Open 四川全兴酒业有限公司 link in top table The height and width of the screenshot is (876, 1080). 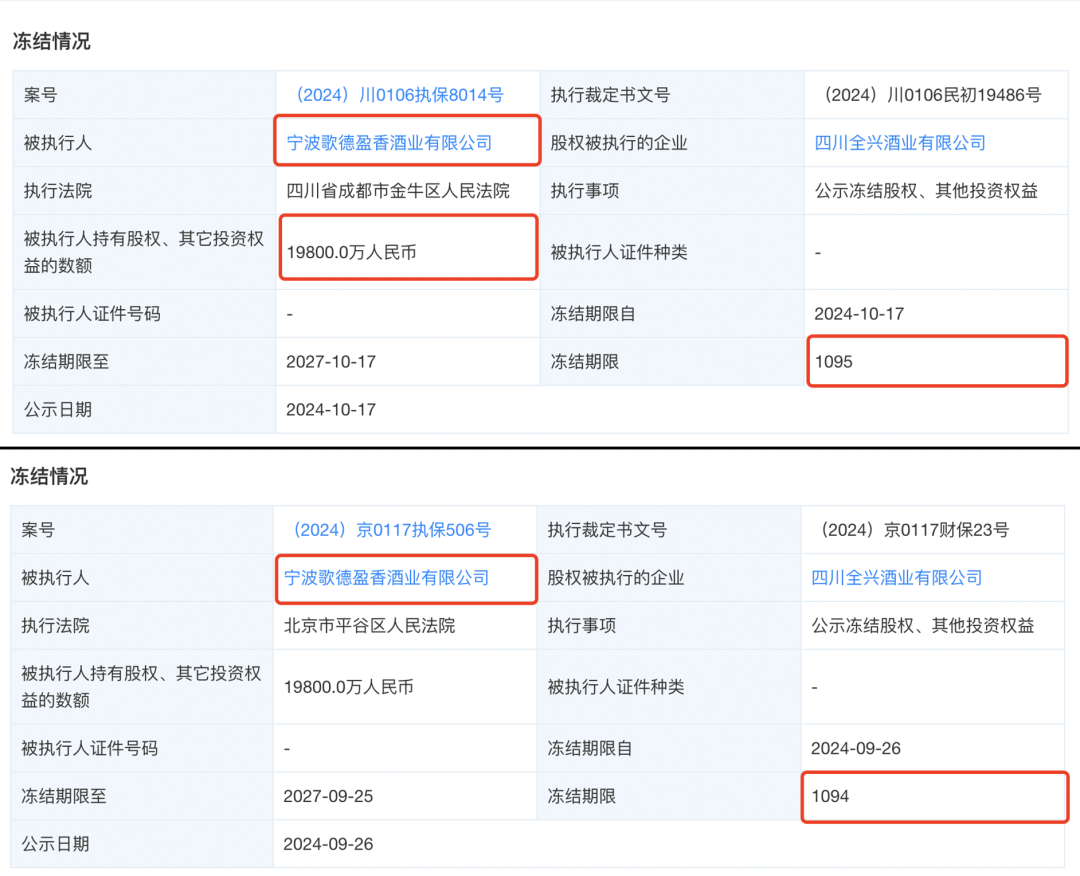[900, 143]
